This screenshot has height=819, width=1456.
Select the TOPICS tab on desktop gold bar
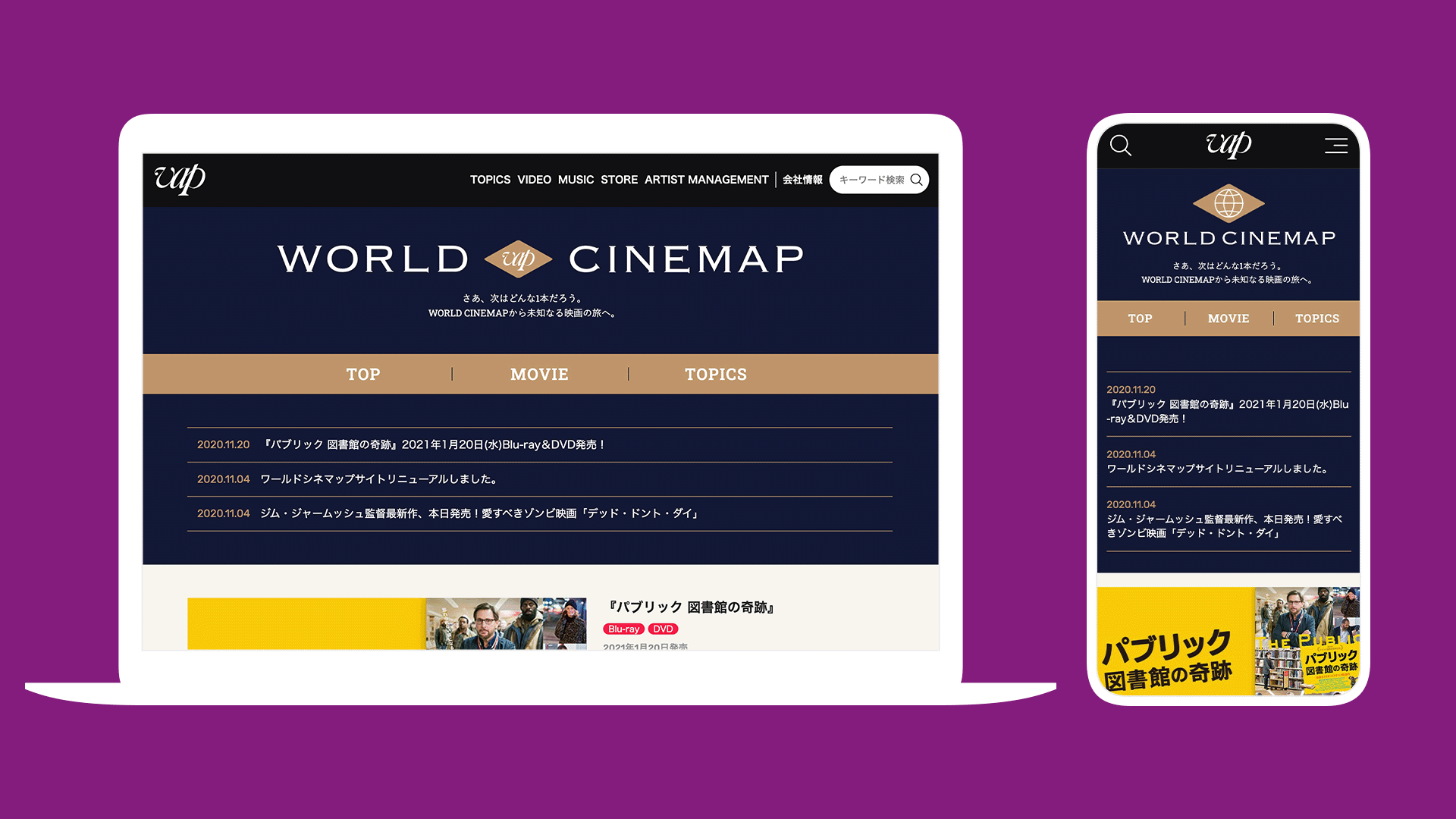[x=716, y=374]
